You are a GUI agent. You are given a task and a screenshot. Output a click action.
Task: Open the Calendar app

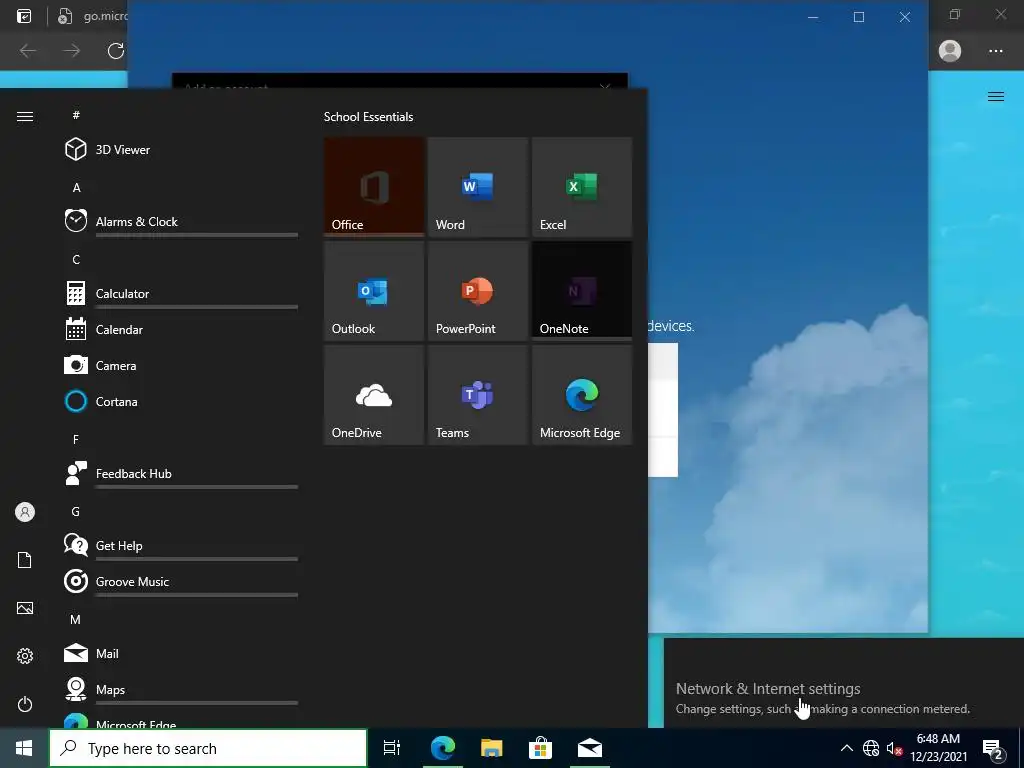[x=181, y=329]
